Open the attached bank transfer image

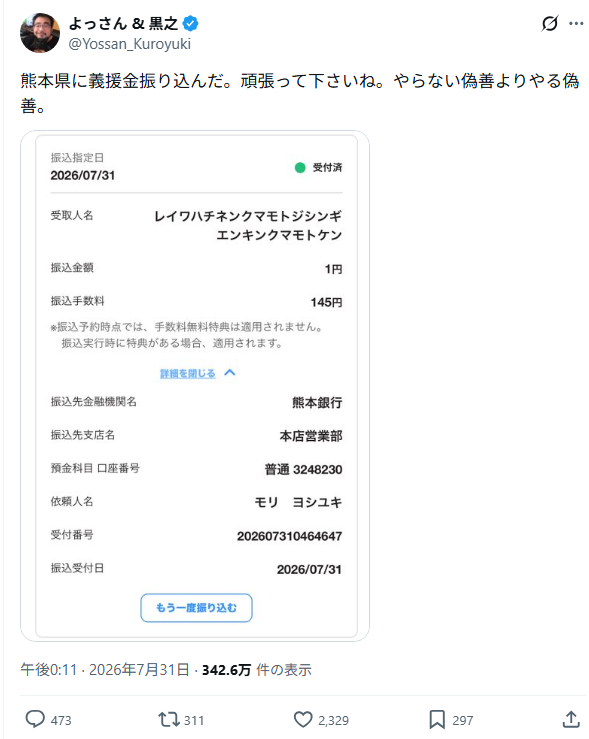tap(195, 386)
